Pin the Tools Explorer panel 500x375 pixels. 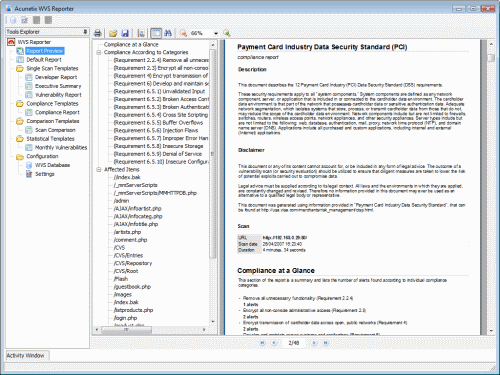click(x=85, y=32)
